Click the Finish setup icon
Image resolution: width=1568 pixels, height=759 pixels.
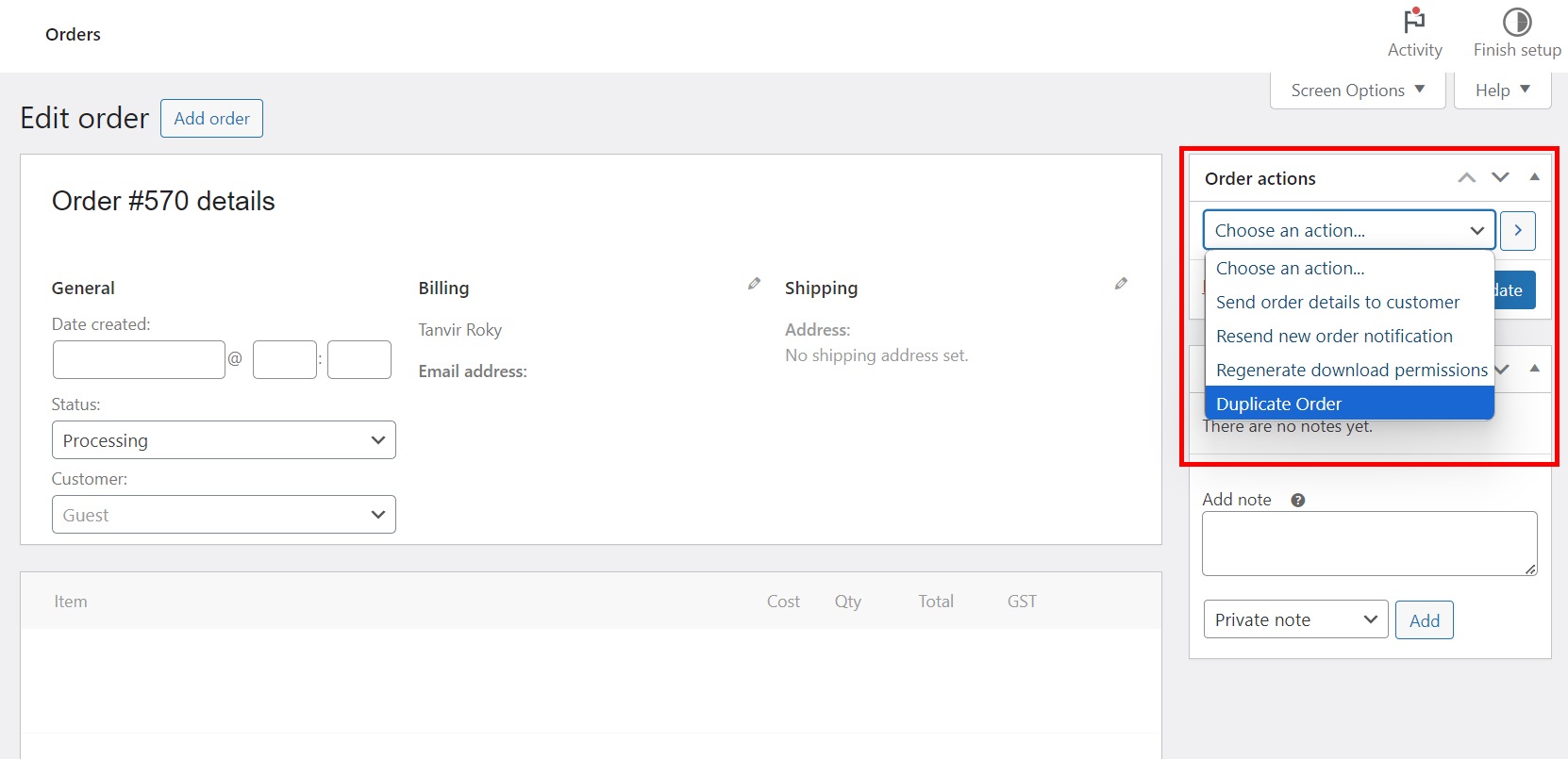(1516, 22)
